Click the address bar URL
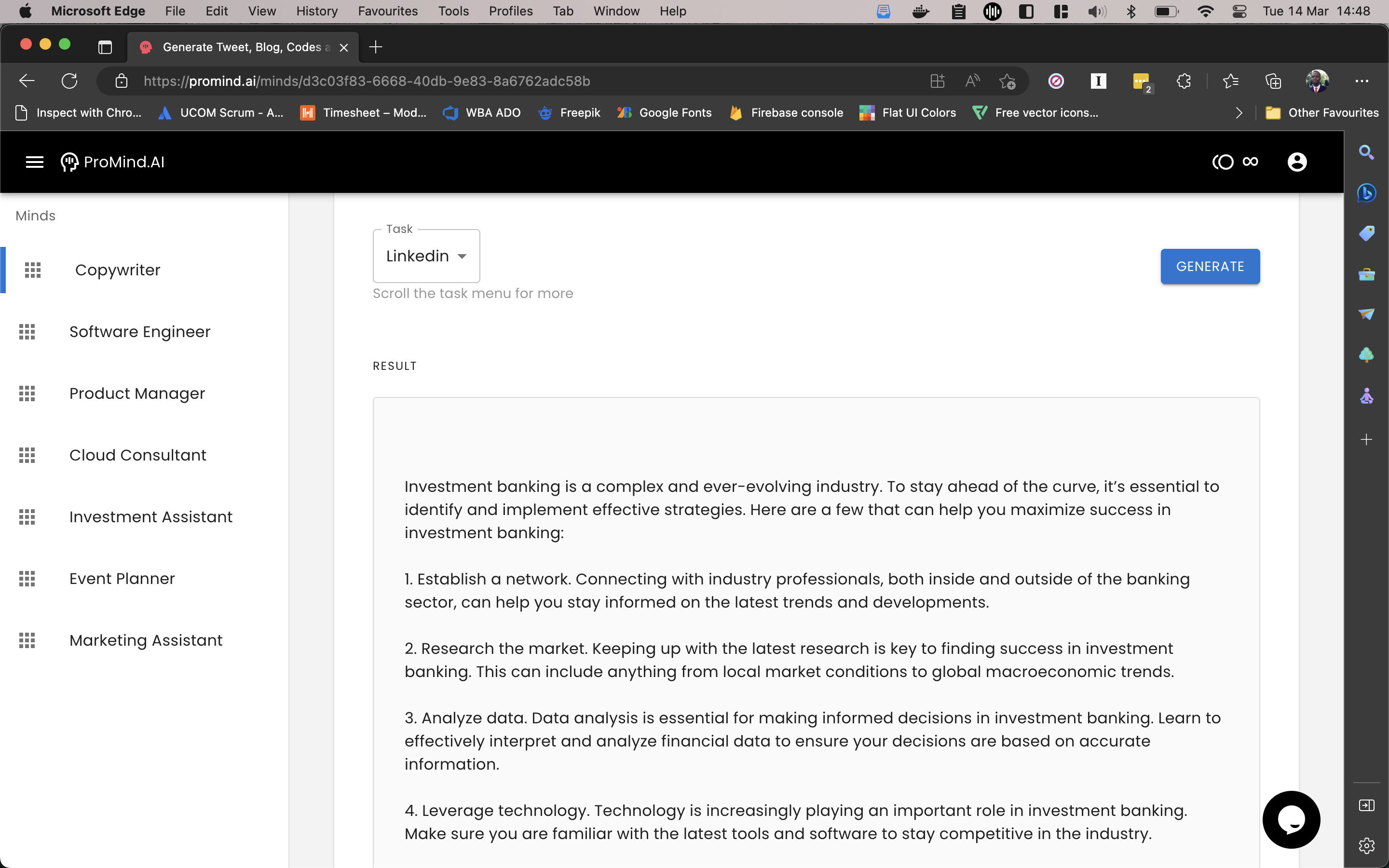Viewport: 1389px width, 868px height. pos(366,81)
